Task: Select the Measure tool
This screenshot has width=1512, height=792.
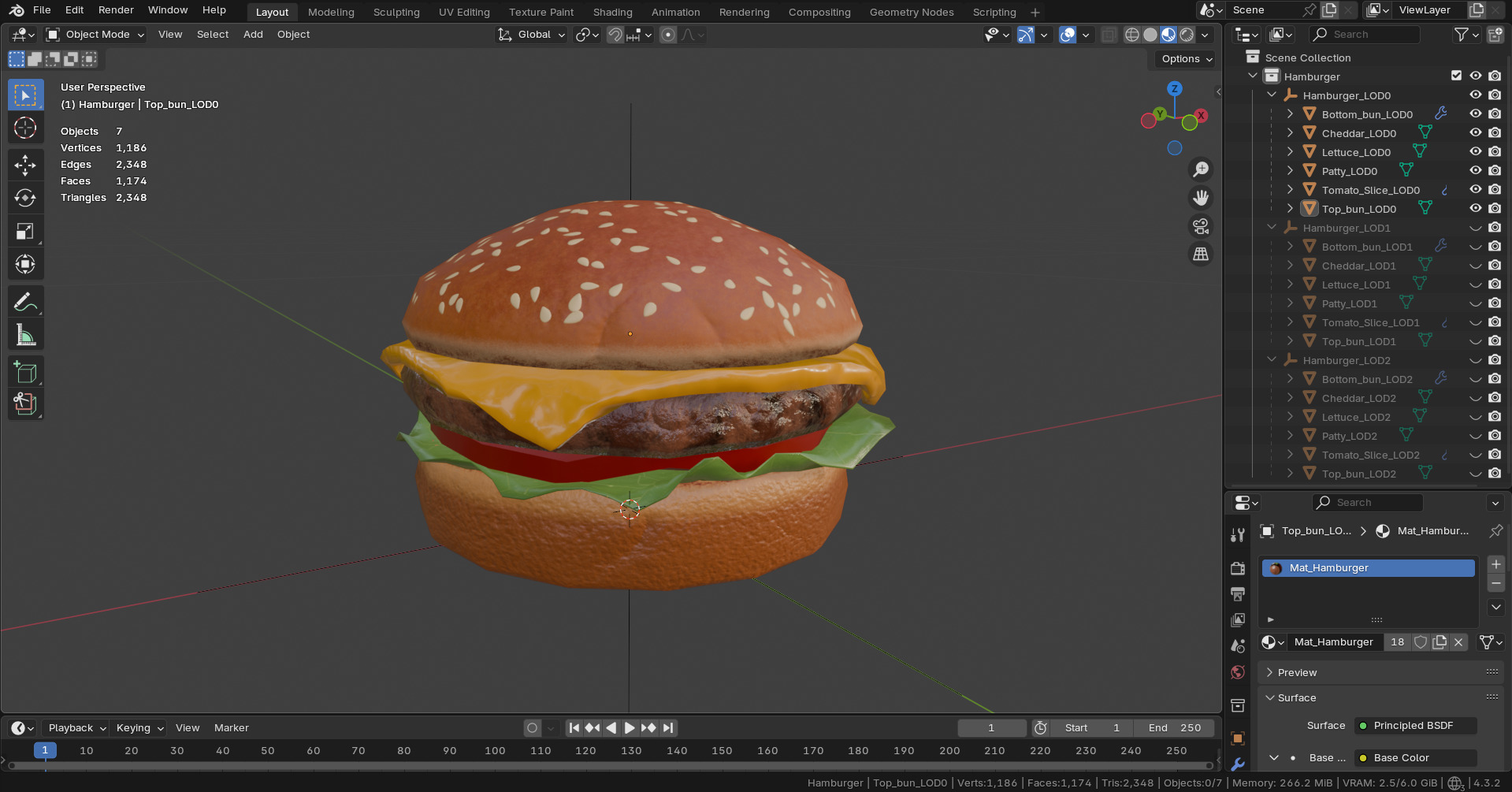Action: [25, 335]
